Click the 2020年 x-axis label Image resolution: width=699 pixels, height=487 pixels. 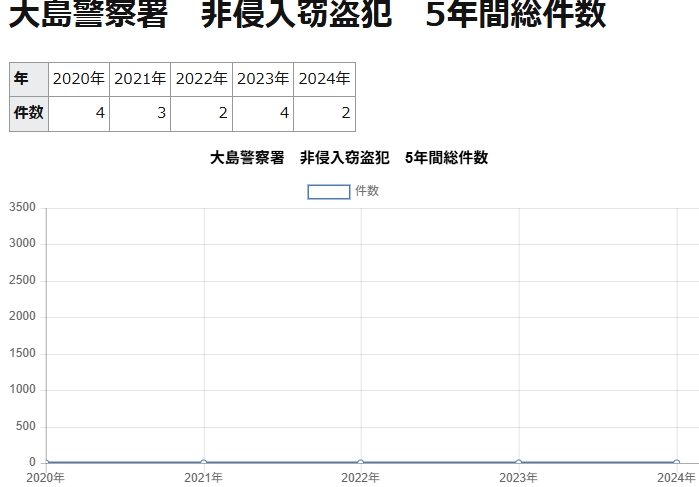45,478
